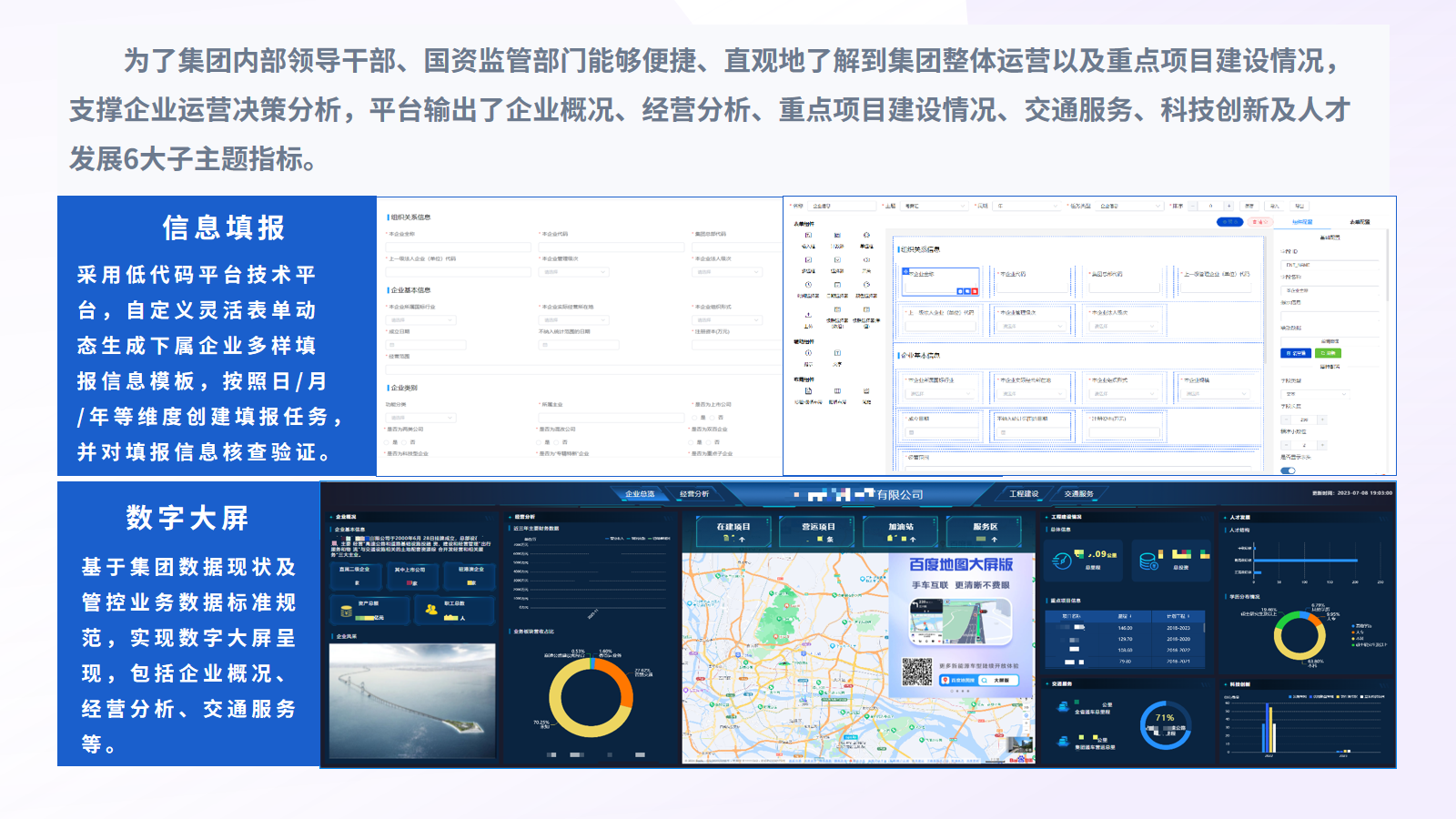Viewport: 1456px width, 819px height.
Task: Select 否 for 是否为两类公司
Action: click(404, 442)
